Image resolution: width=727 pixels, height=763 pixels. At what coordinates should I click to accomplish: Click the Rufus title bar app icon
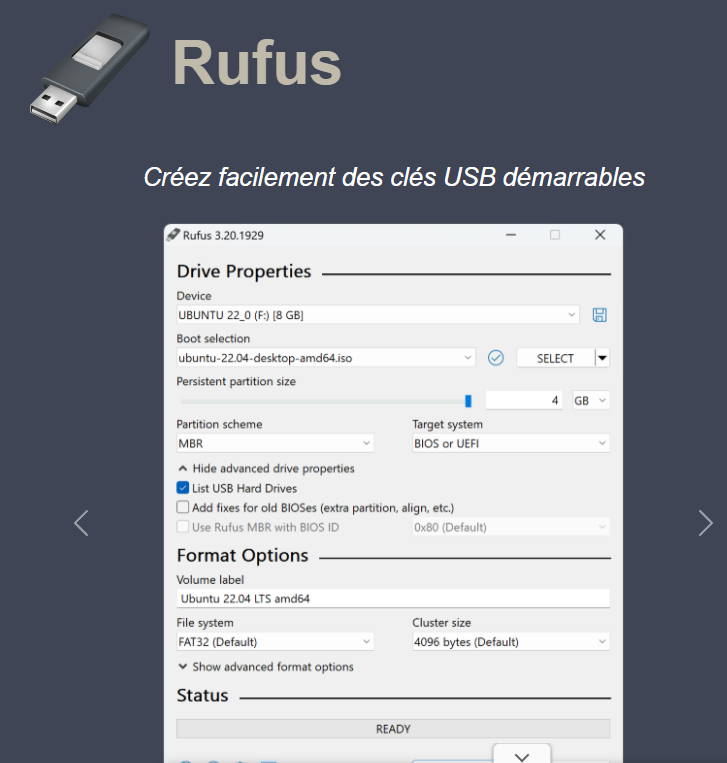173,236
